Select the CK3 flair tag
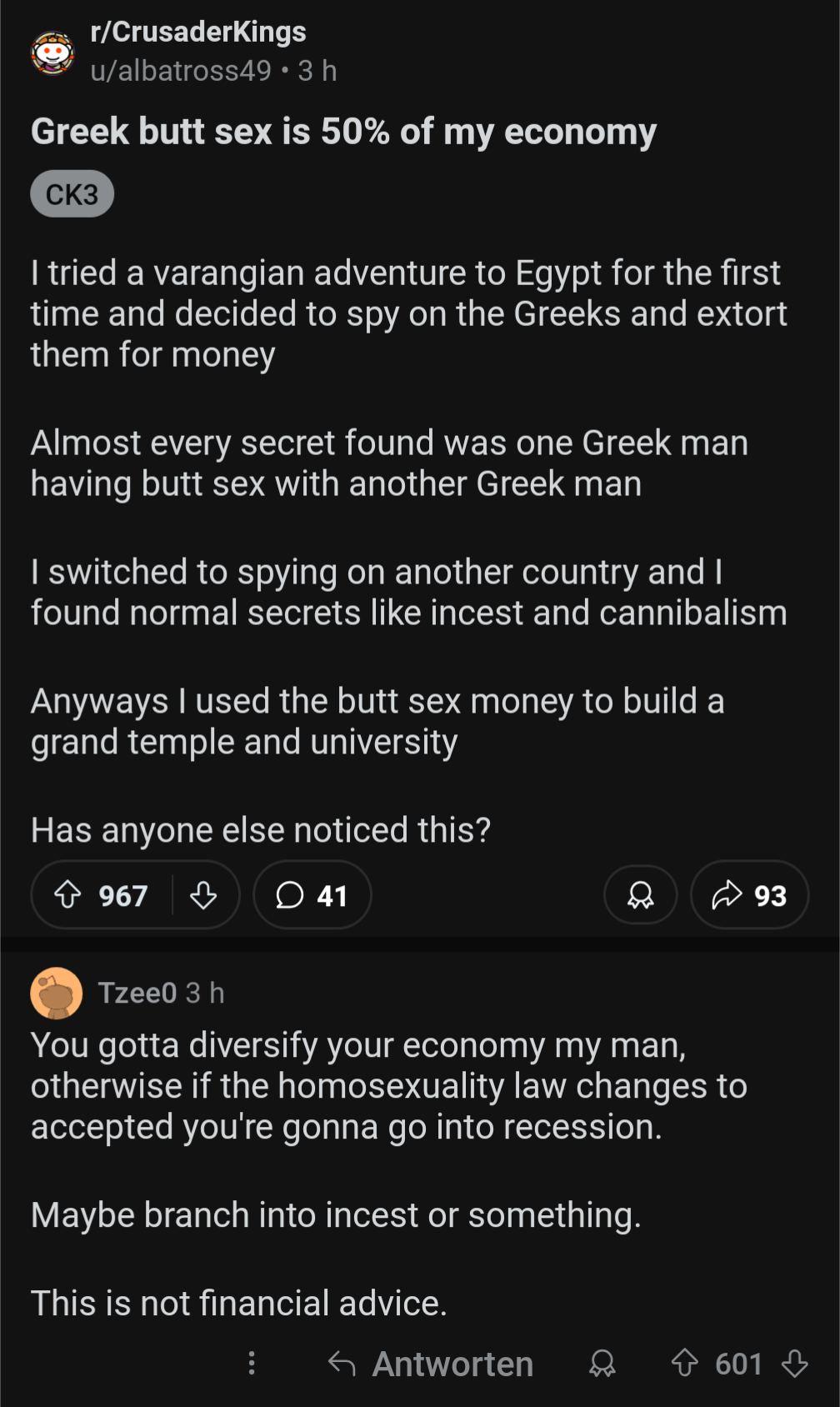This screenshot has height=1407, width=840. click(x=72, y=194)
